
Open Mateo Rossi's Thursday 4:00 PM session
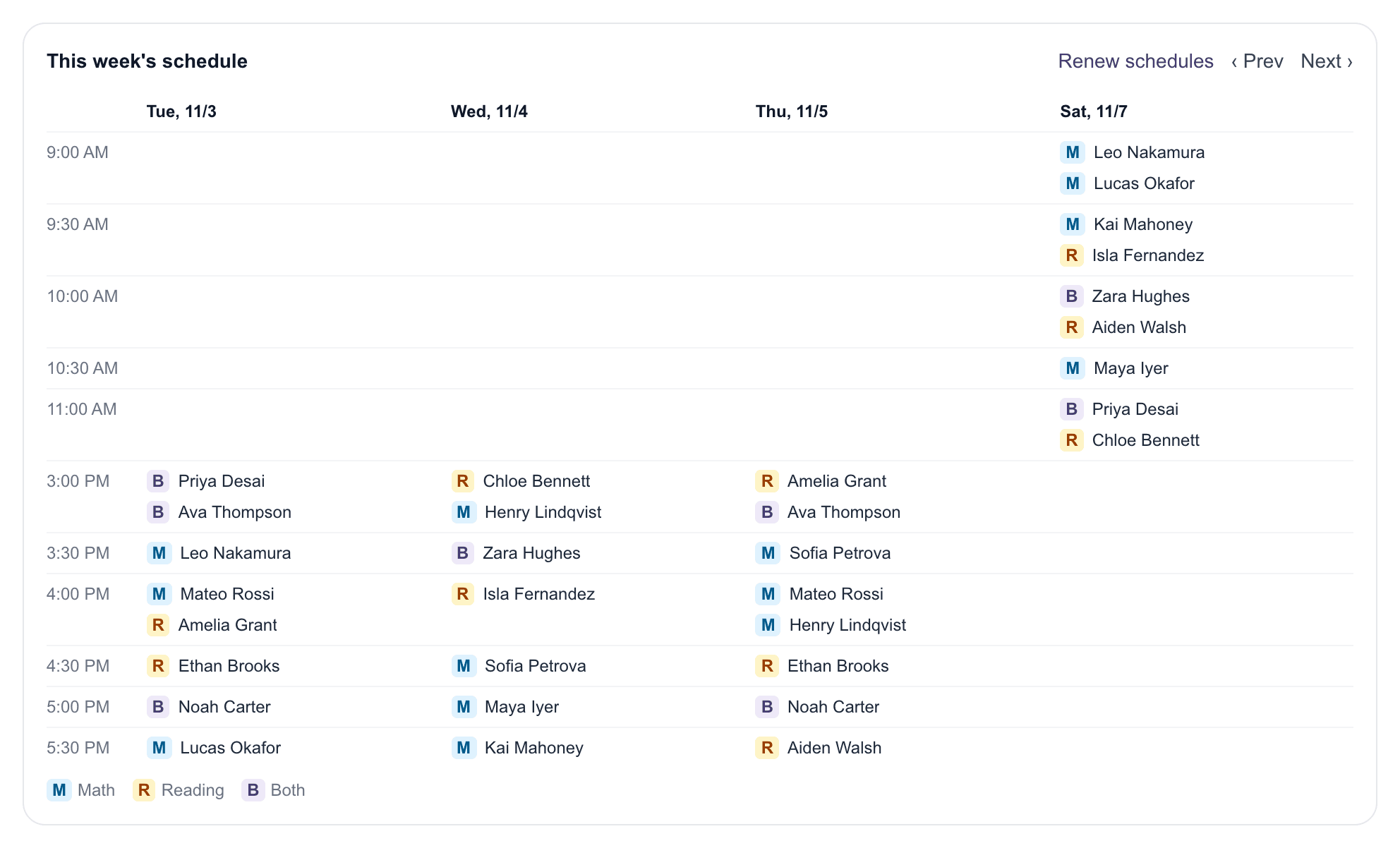click(836, 594)
